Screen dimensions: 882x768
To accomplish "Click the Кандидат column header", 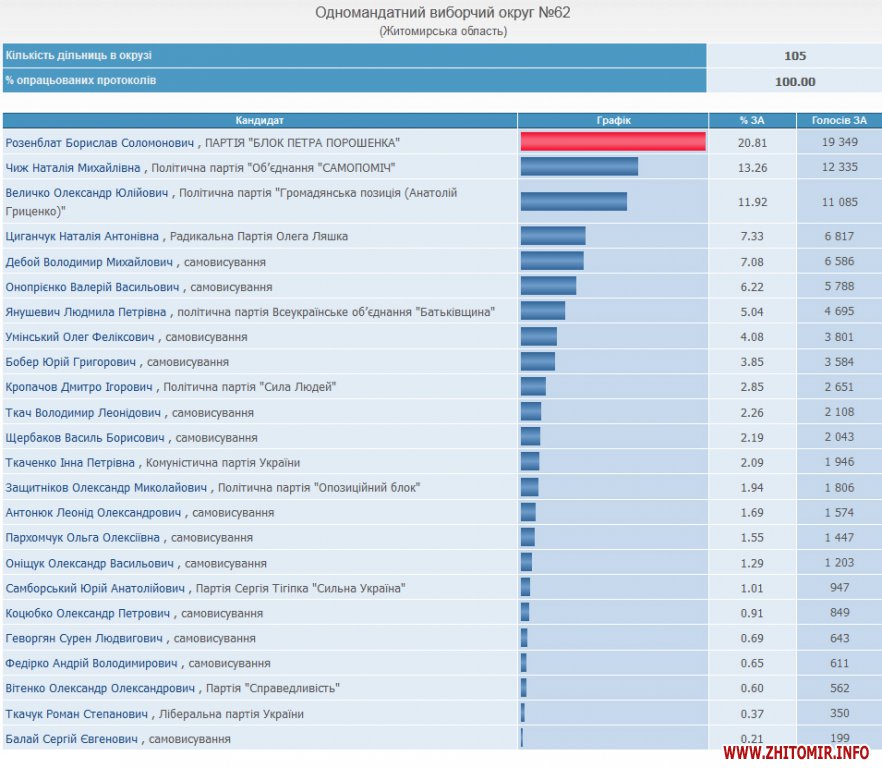I will [x=259, y=121].
